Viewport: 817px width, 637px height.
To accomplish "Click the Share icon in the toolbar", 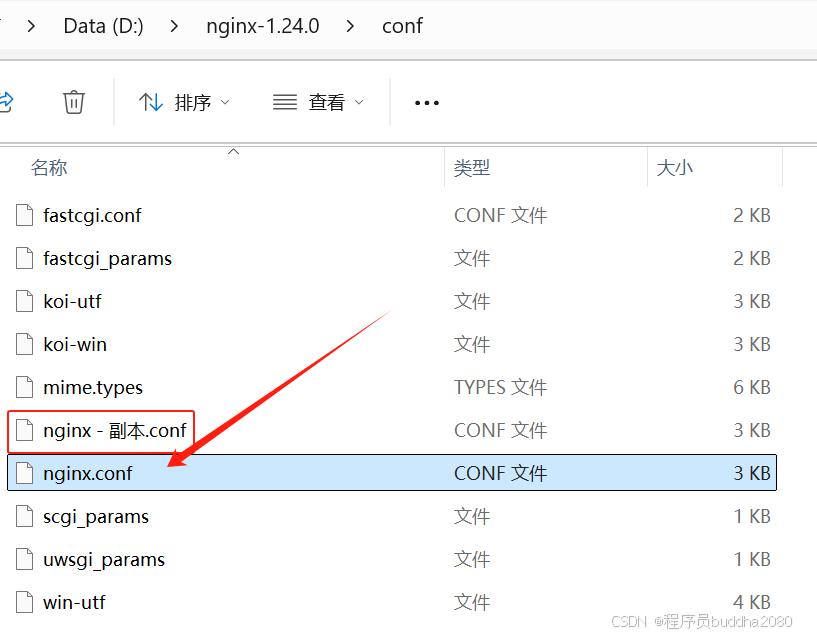I will [5, 102].
